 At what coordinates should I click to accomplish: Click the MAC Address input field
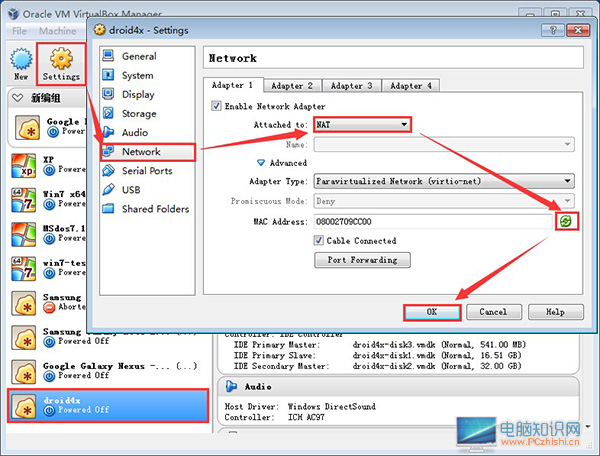(x=430, y=220)
